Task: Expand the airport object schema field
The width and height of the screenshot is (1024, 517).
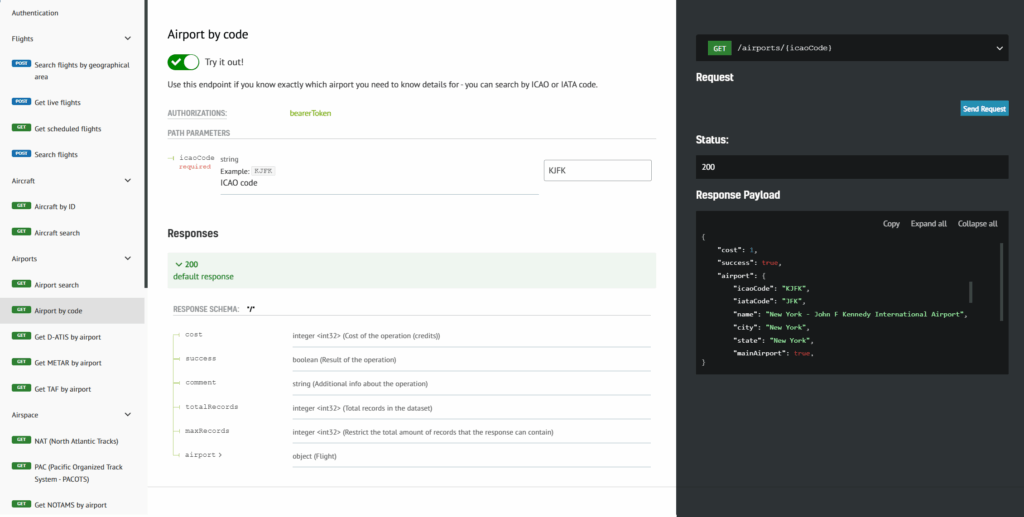Action: pyautogui.click(x=204, y=455)
